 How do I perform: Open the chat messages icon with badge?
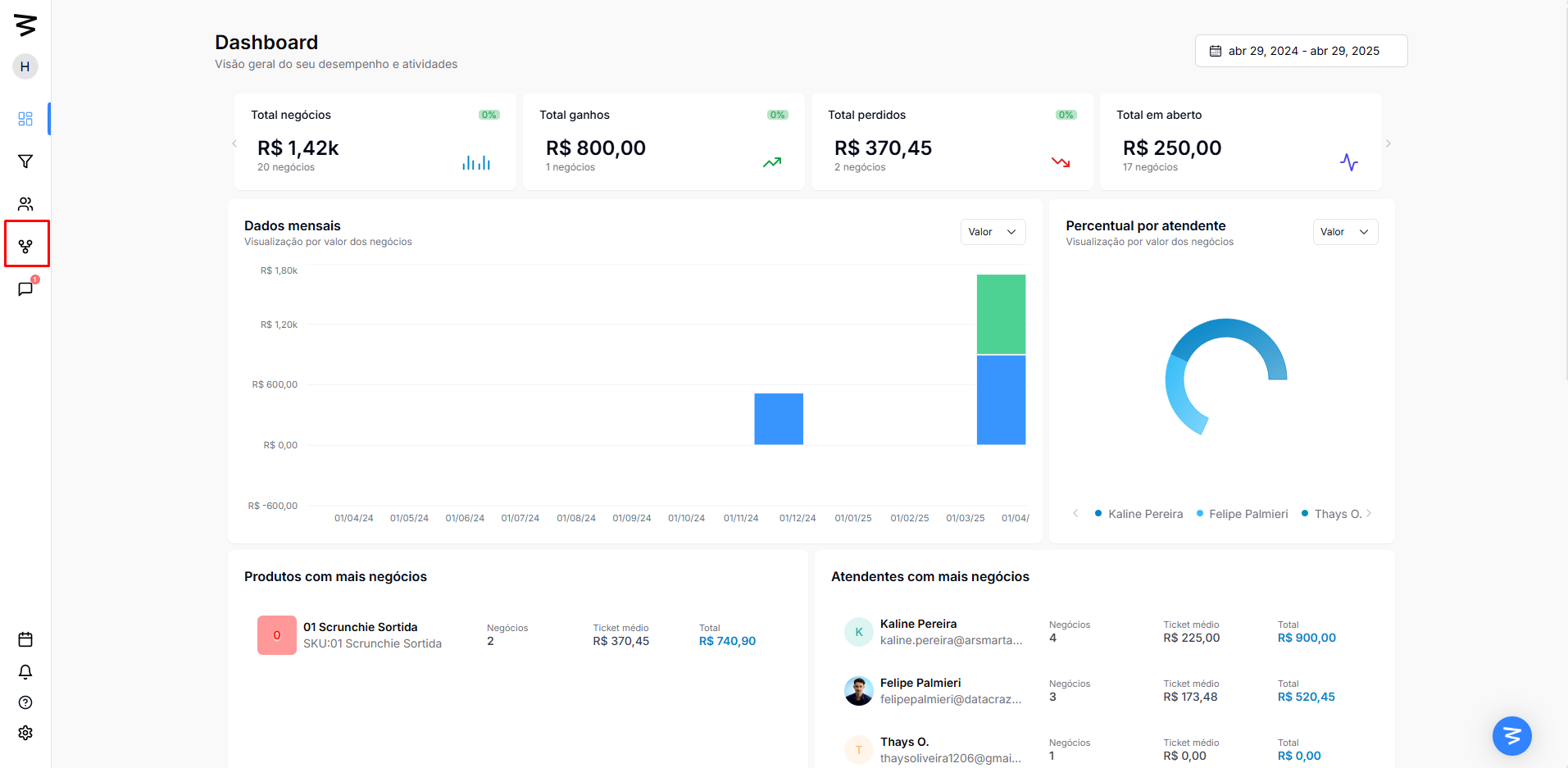pyautogui.click(x=25, y=289)
